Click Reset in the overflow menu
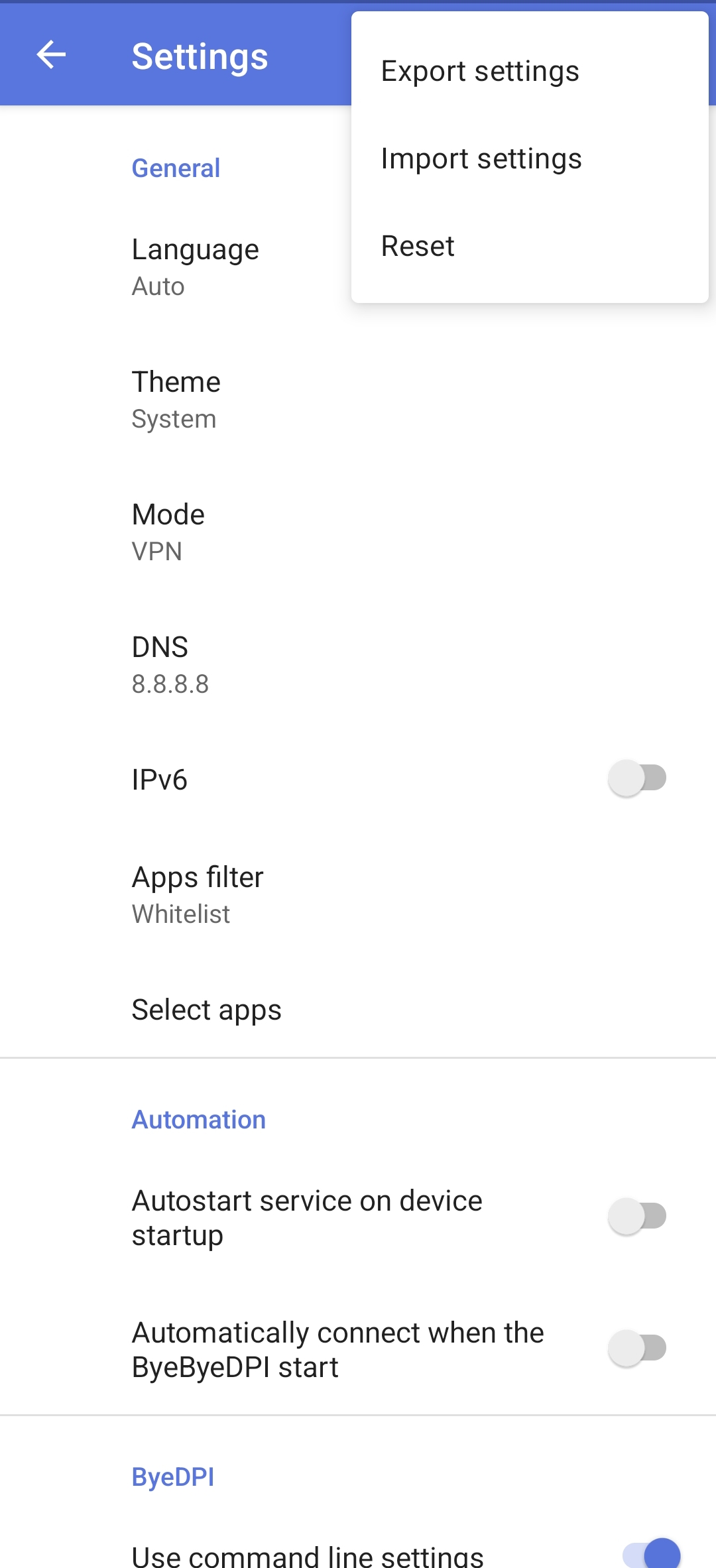Viewport: 716px width, 1568px height. click(x=418, y=247)
